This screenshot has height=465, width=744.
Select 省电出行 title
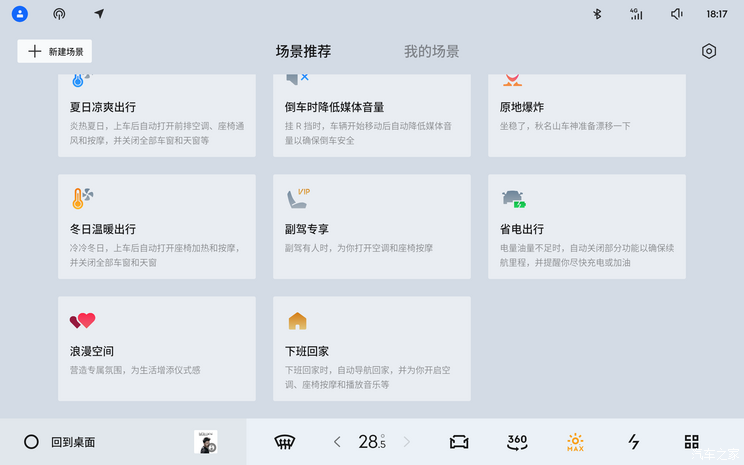(522, 229)
